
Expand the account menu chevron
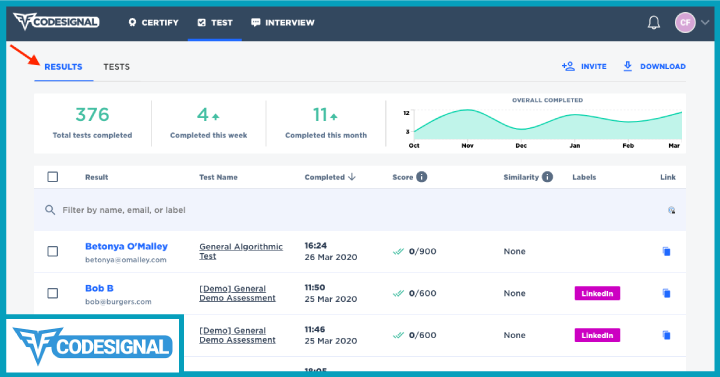[x=705, y=23]
